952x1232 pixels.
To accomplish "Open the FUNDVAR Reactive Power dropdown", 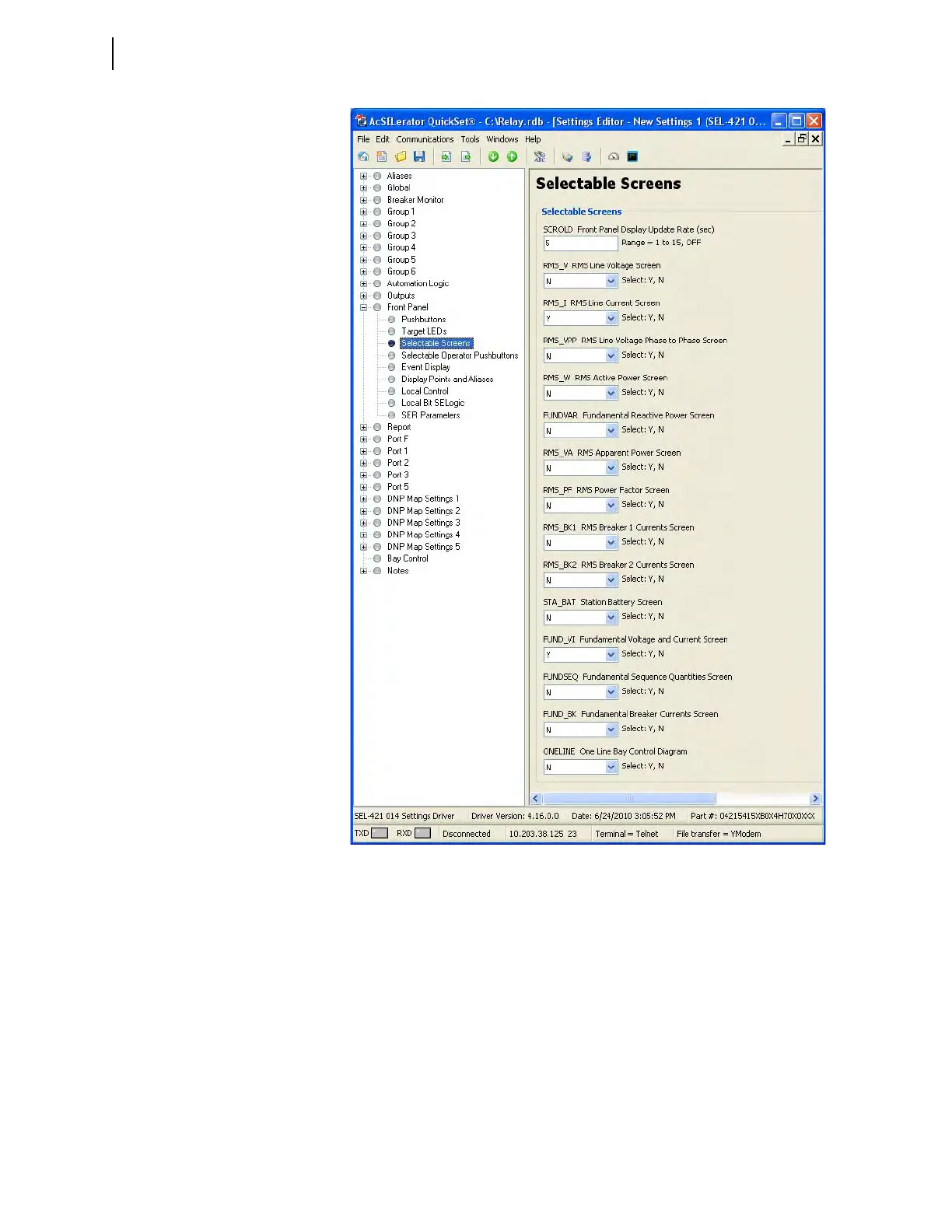I will [611, 430].
